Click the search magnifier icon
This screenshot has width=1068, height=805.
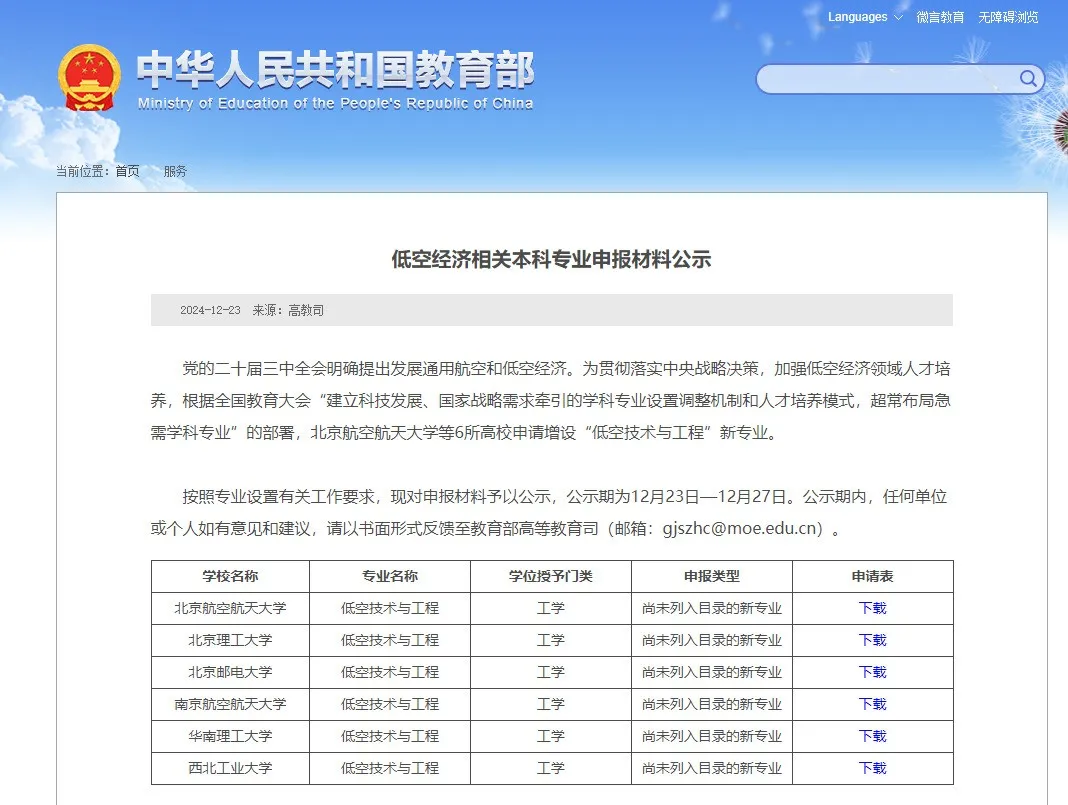pos(1027,79)
